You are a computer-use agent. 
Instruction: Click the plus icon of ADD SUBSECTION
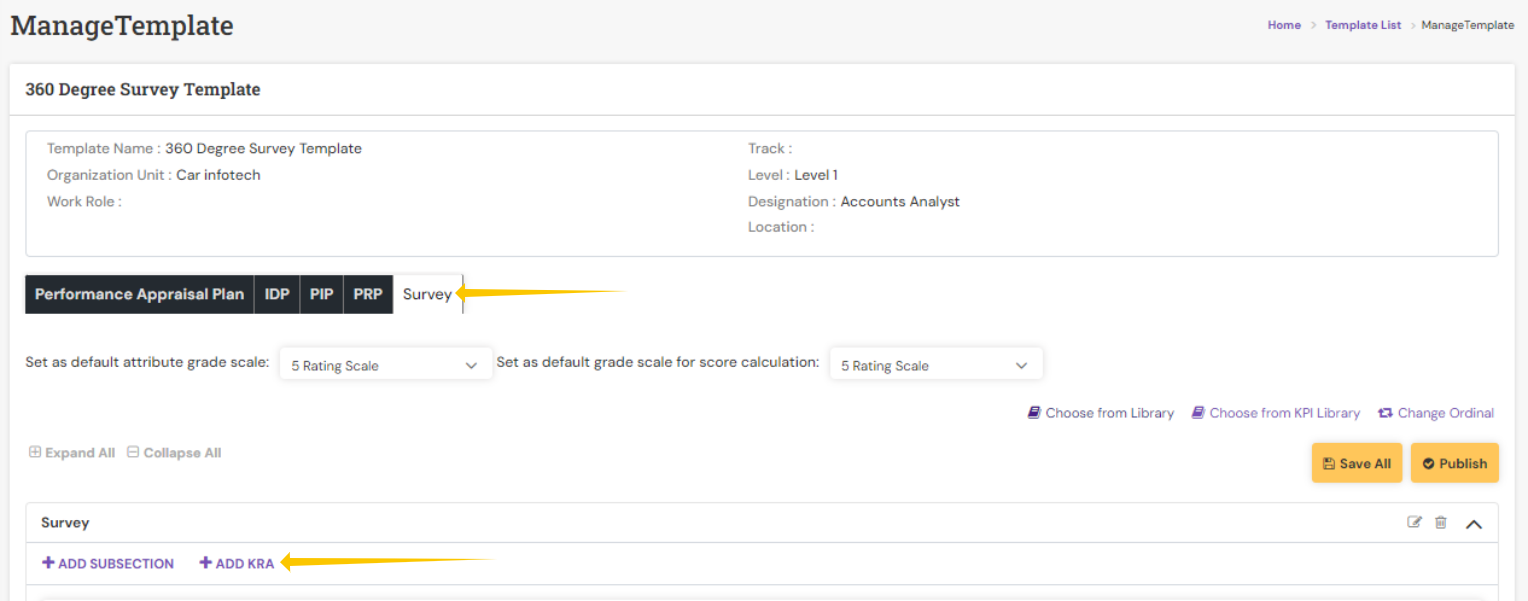click(x=48, y=563)
